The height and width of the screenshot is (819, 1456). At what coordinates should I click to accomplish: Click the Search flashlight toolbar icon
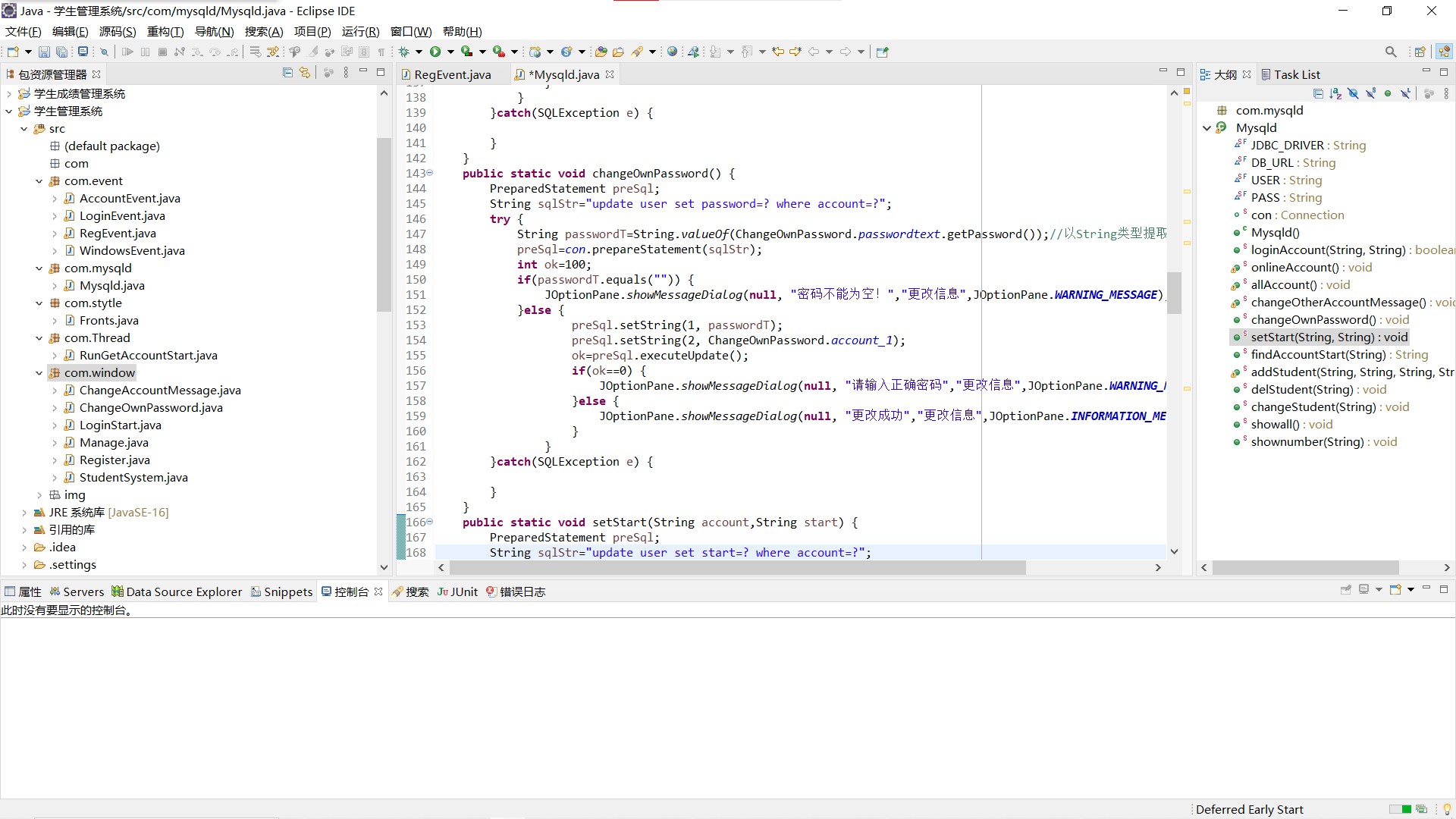pyautogui.click(x=638, y=52)
